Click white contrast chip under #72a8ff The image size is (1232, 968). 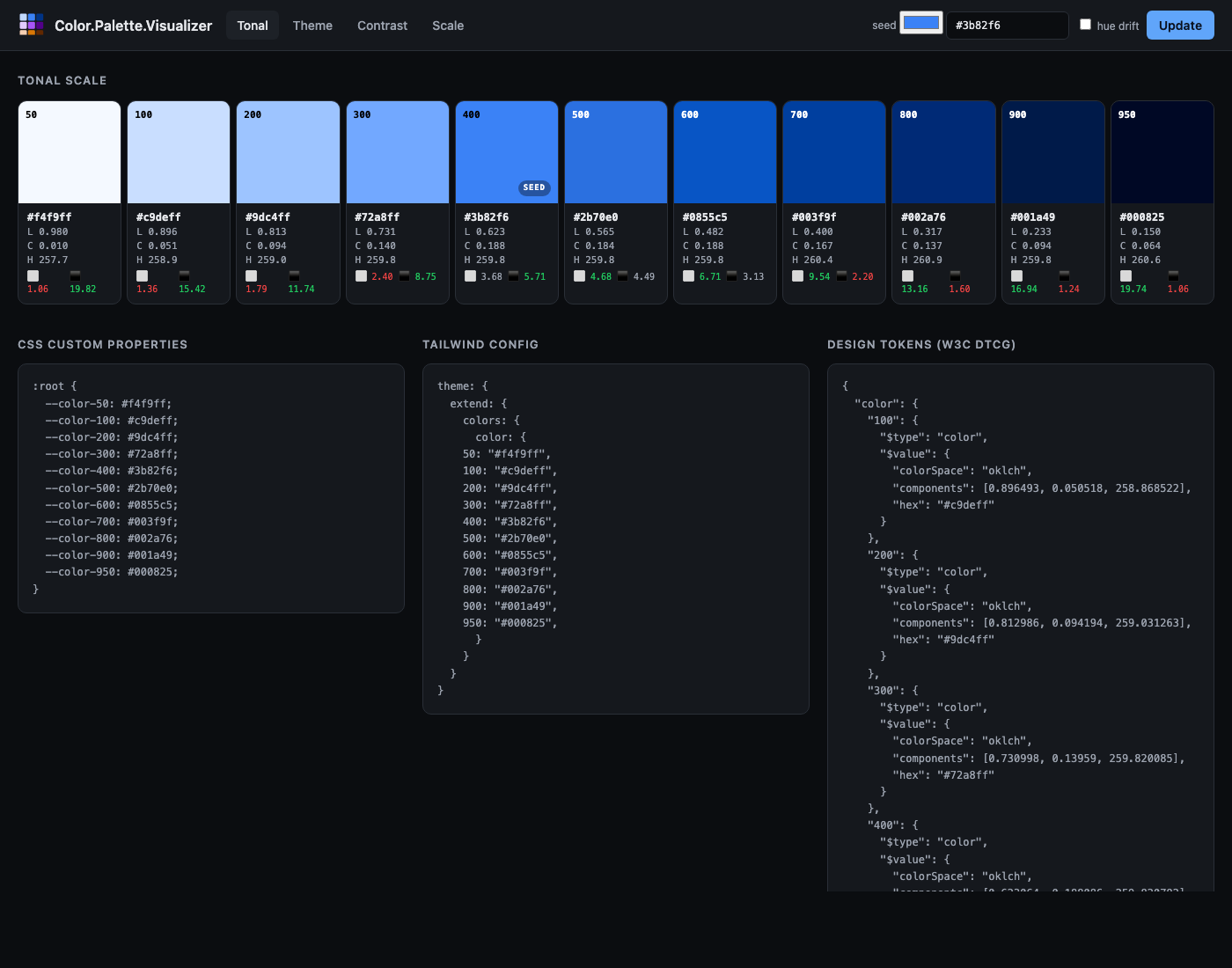click(361, 276)
